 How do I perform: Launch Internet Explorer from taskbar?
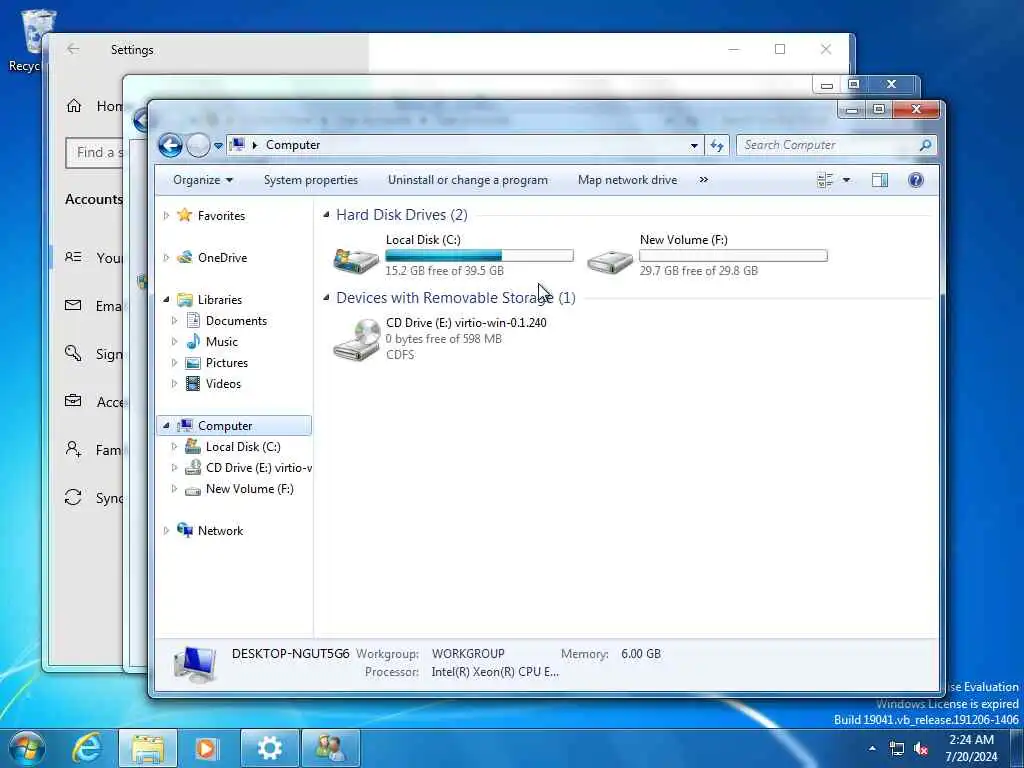click(x=86, y=748)
